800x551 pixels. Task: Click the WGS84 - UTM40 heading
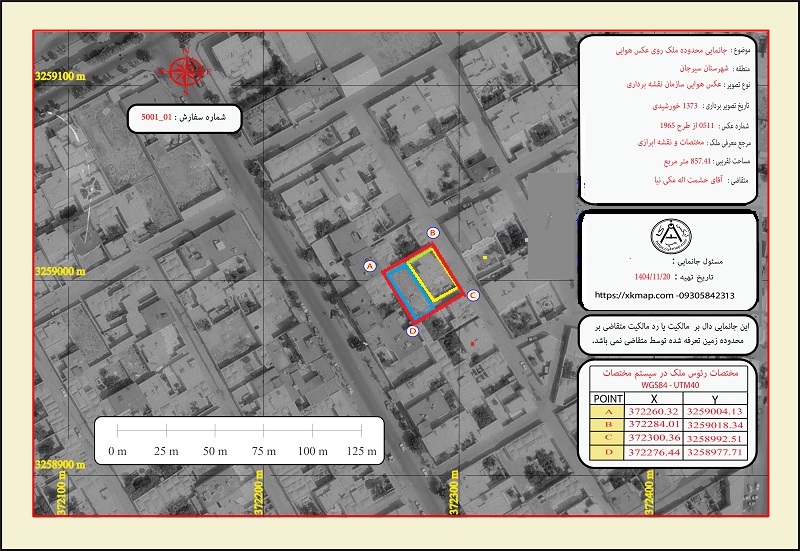tap(670, 385)
